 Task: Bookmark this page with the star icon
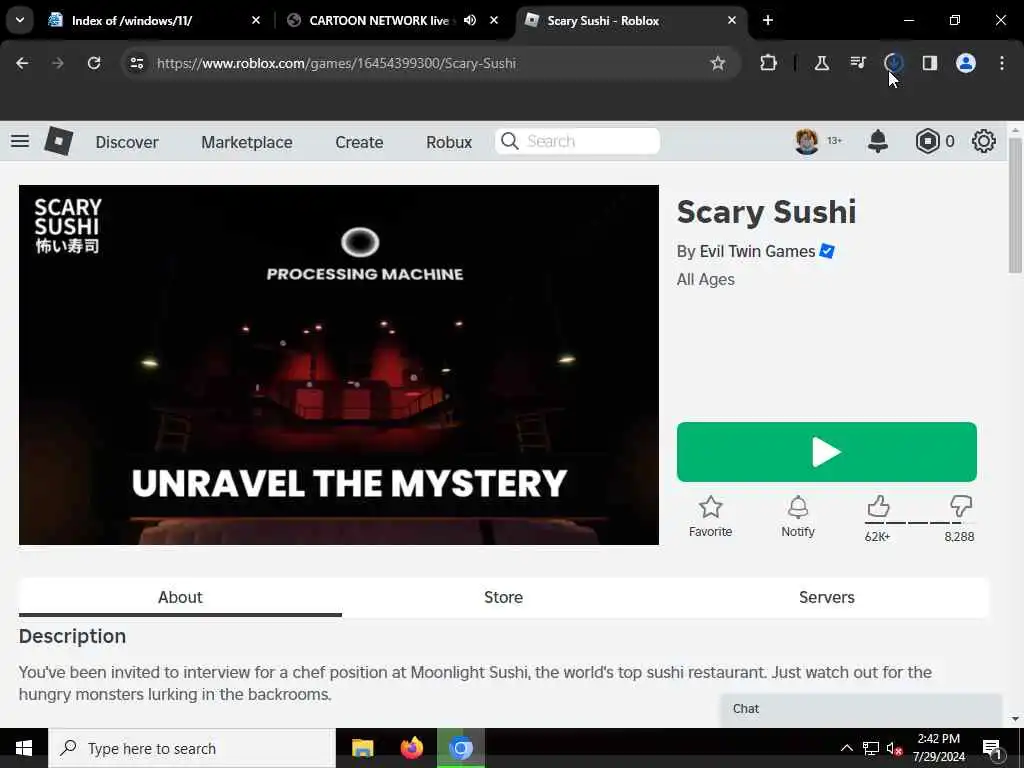click(718, 63)
